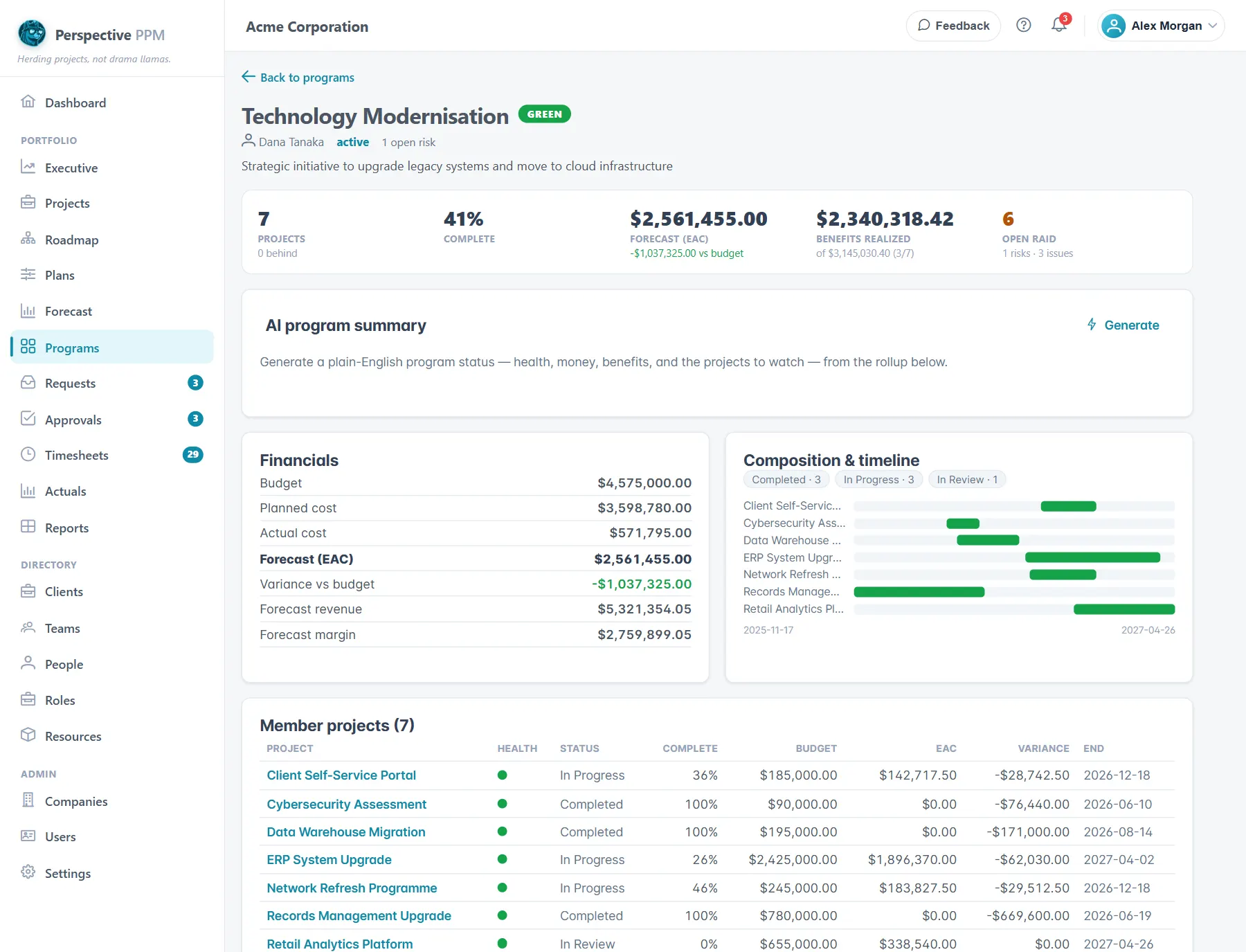Open the Retail Analytics Platform project
1246x952 pixels.
[340, 944]
